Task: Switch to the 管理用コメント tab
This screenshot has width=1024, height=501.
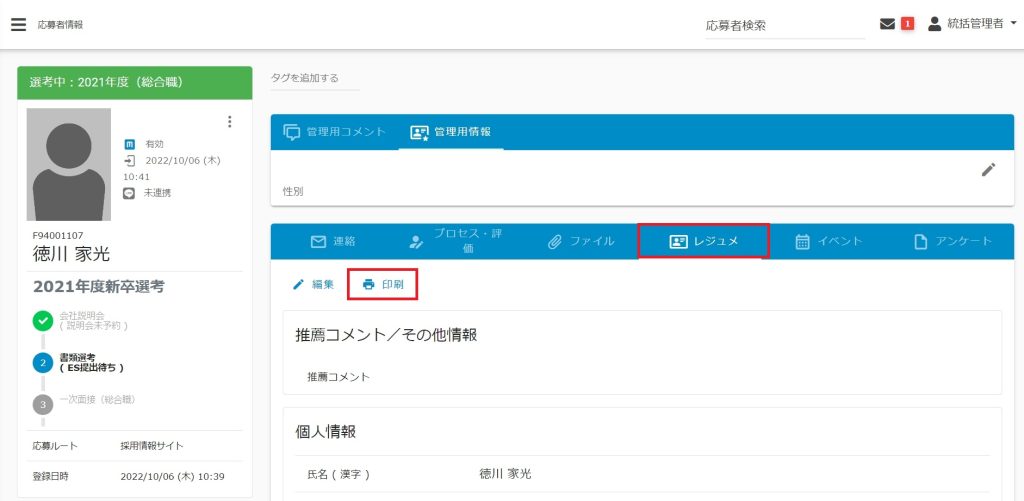Action: point(334,132)
